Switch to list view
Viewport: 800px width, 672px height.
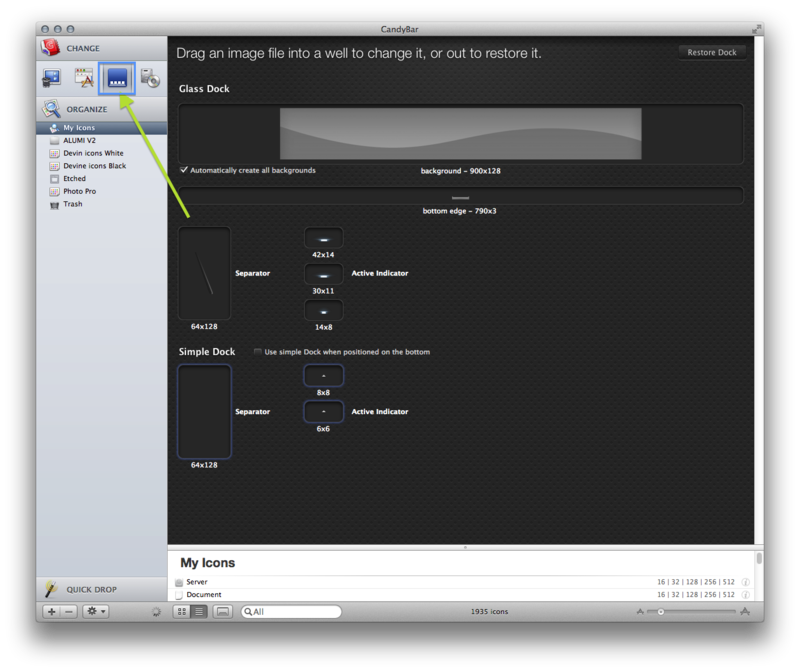coord(199,611)
